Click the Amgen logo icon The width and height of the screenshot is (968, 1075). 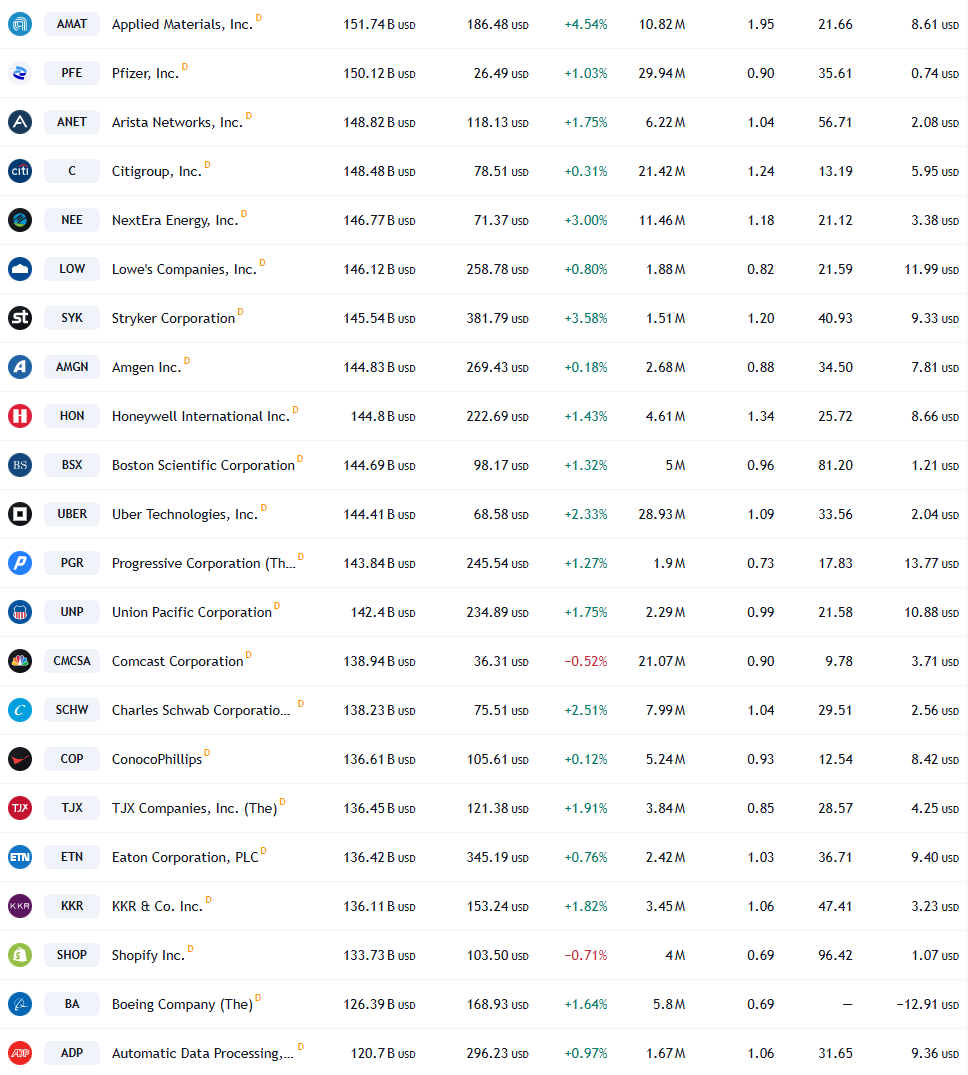click(x=20, y=367)
